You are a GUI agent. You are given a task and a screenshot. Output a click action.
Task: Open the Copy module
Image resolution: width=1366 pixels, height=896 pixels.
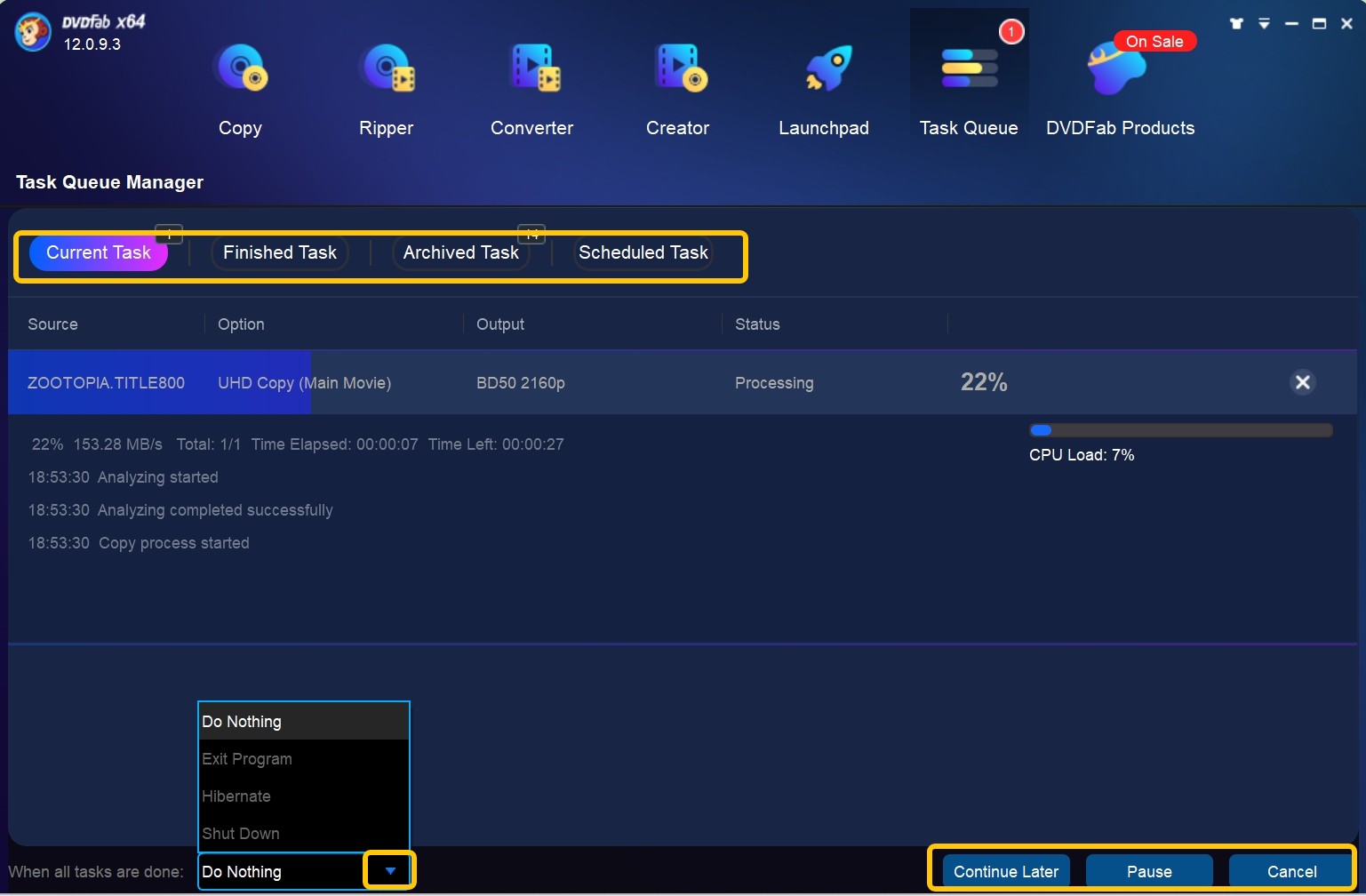point(240,89)
